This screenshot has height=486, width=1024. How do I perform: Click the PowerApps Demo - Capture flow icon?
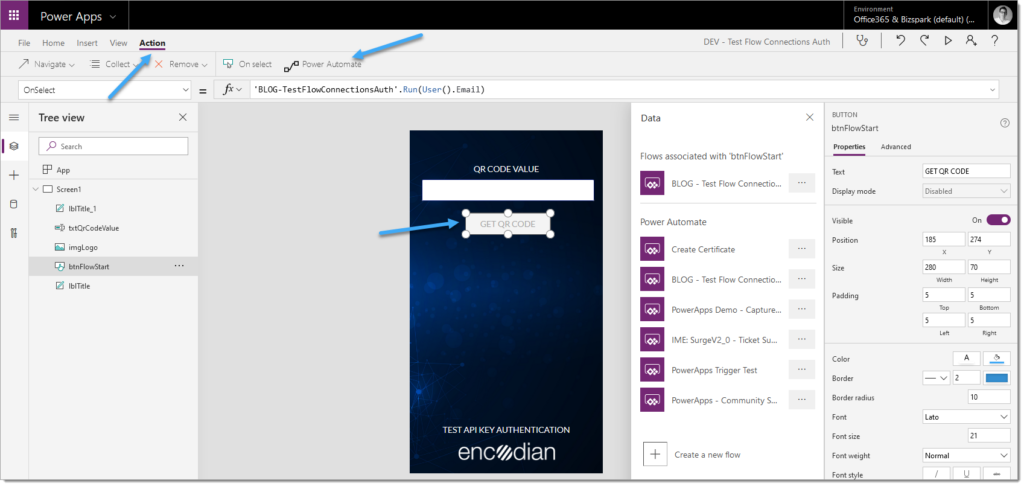click(652, 310)
